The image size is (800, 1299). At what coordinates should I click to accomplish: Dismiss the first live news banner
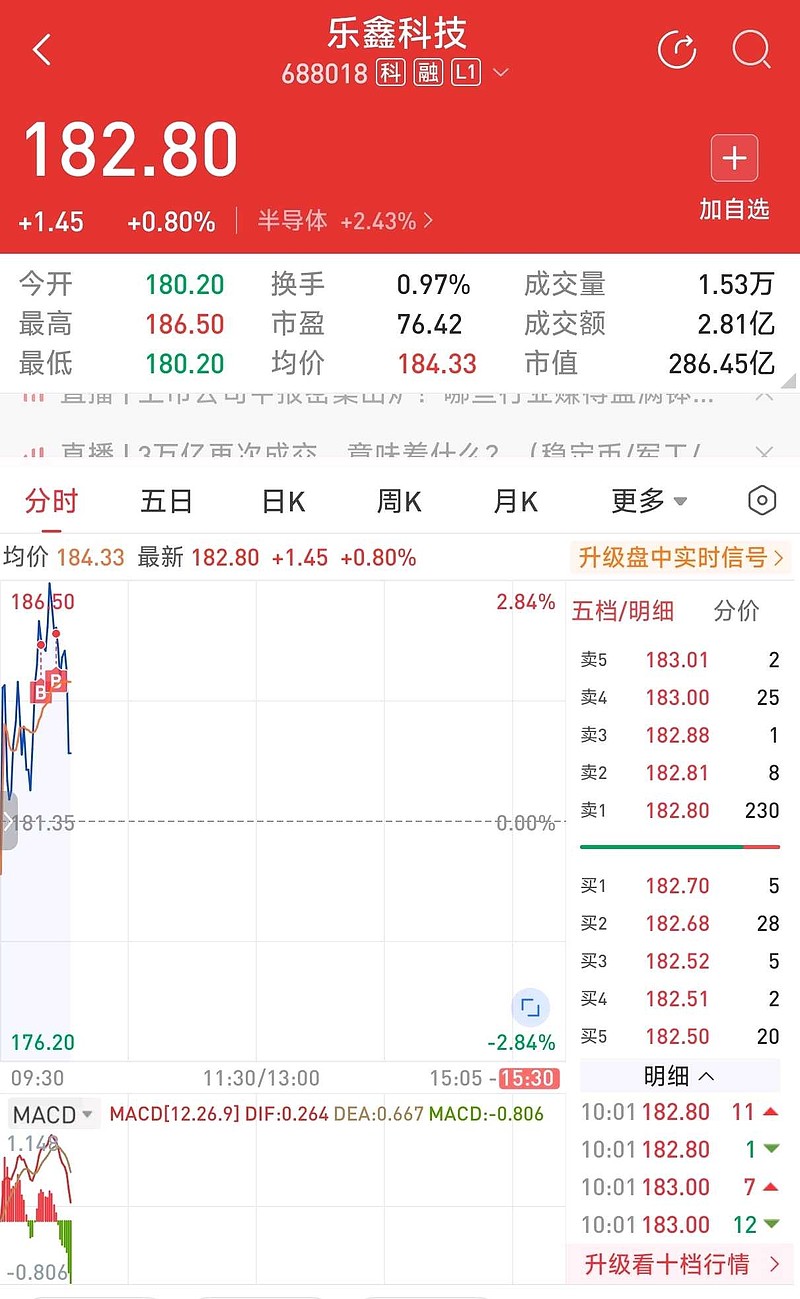[x=763, y=395]
